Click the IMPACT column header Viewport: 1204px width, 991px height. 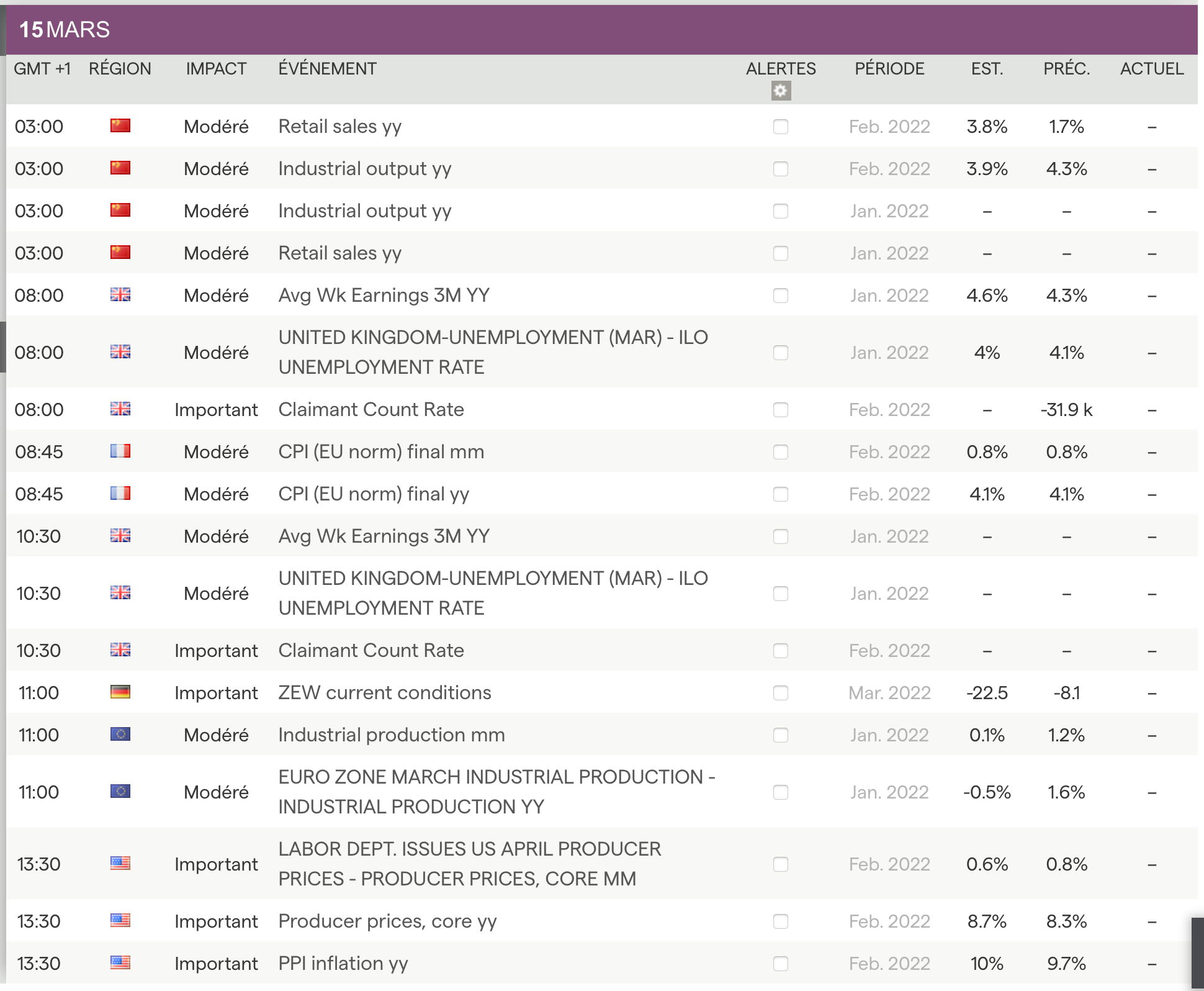tap(216, 69)
